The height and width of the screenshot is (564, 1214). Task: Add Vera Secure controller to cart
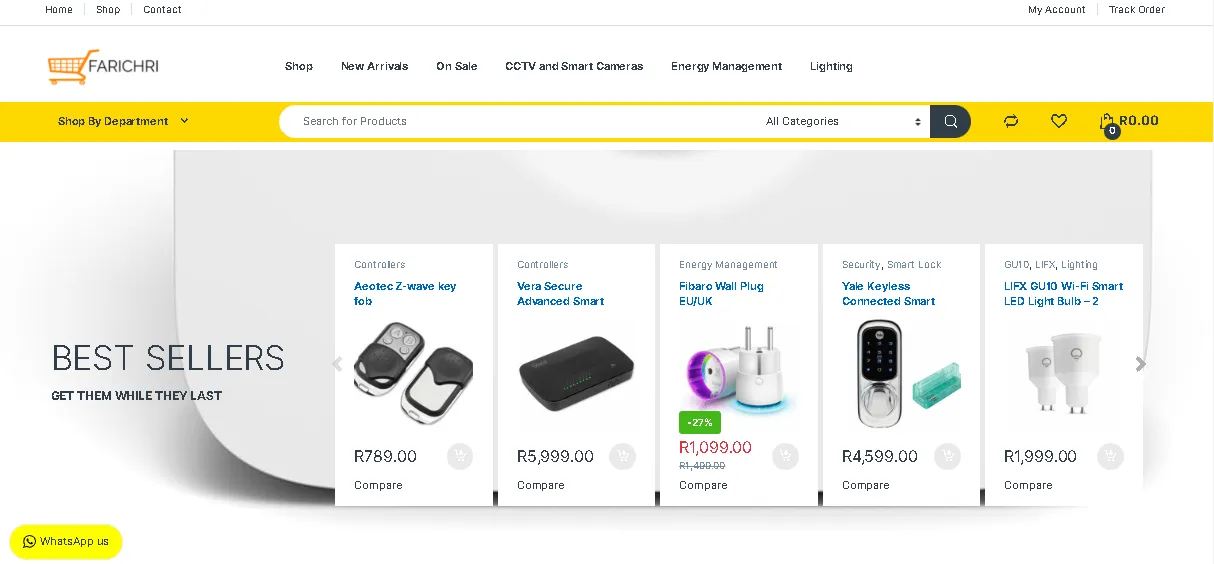click(622, 456)
